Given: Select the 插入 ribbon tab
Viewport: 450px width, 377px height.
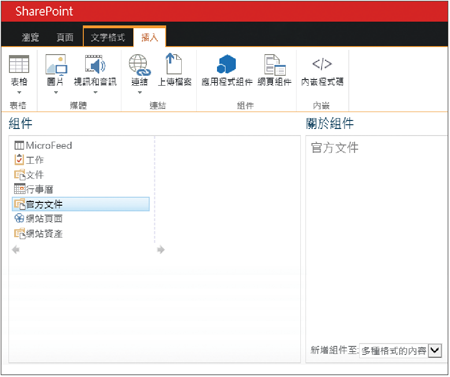Looking at the screenshot, I should coord(149,37).
